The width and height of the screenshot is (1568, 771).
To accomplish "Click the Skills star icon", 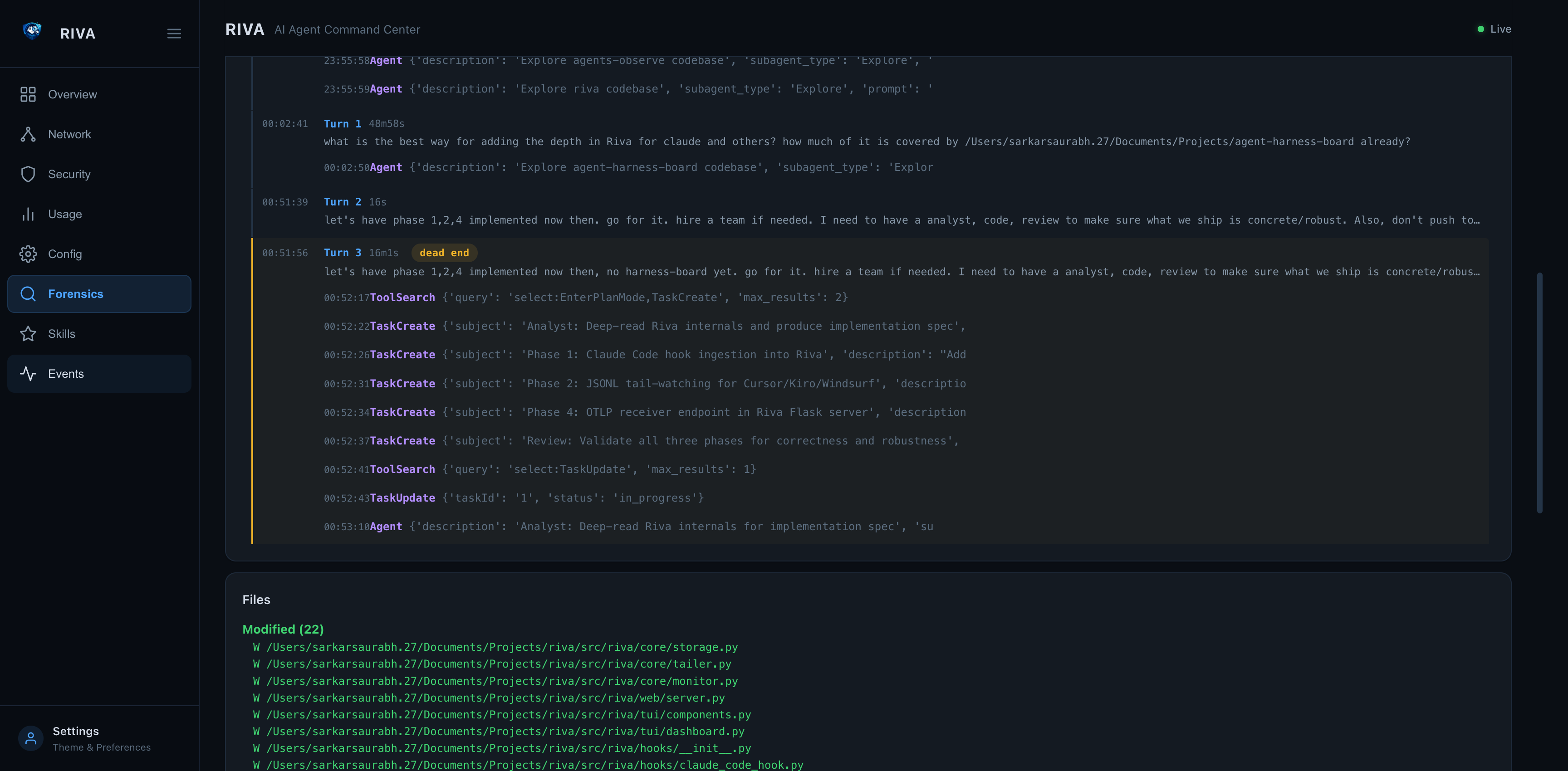I will click(28, 334).
